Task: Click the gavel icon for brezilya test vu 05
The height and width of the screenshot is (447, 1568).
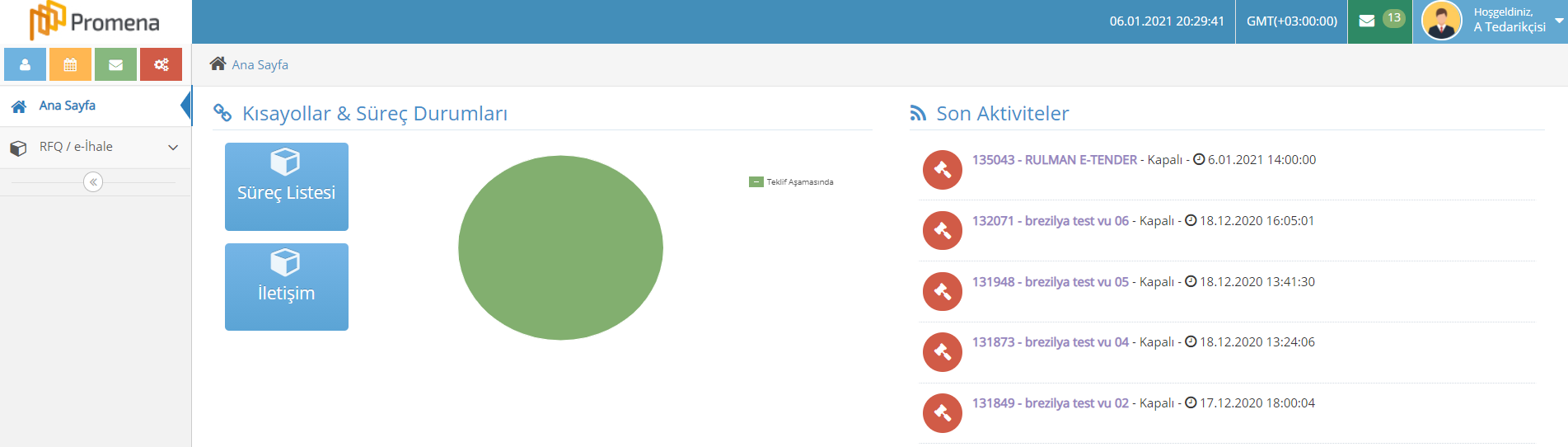Action: pyautogui.click(x=943, y=292)
